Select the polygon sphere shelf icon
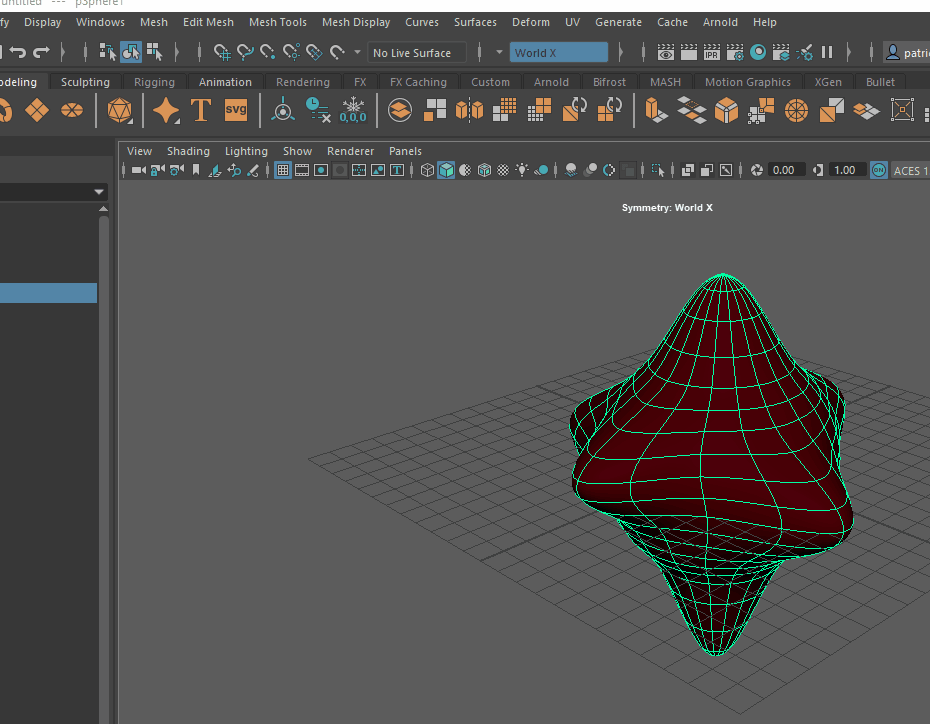The height and width of the screenshot is (724, 930). point(70,112)
